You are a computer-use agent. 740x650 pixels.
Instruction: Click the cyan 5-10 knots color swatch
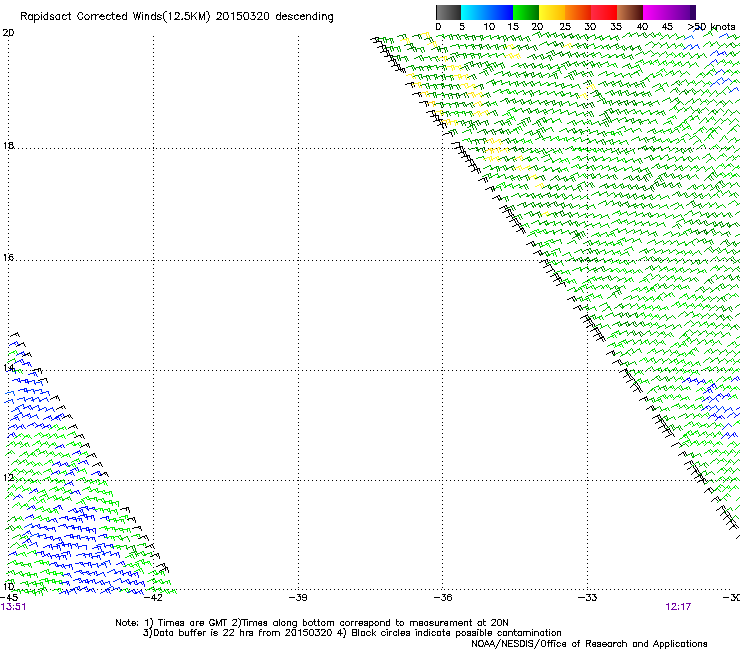[x=474, y=12]
